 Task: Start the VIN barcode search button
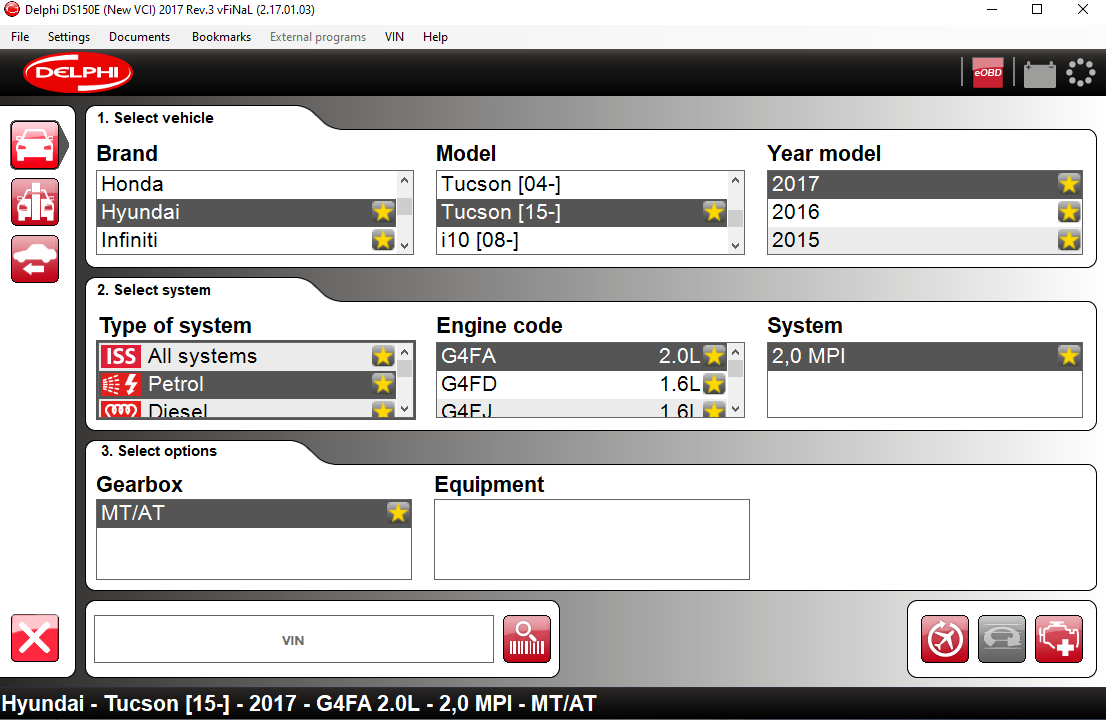click(x=527, y=639)
